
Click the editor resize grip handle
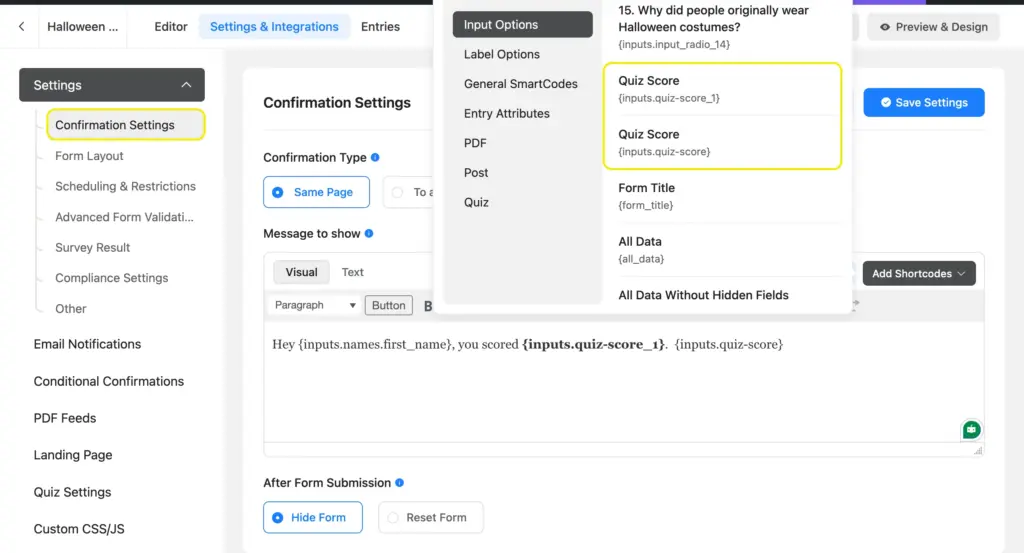(978, 450)
